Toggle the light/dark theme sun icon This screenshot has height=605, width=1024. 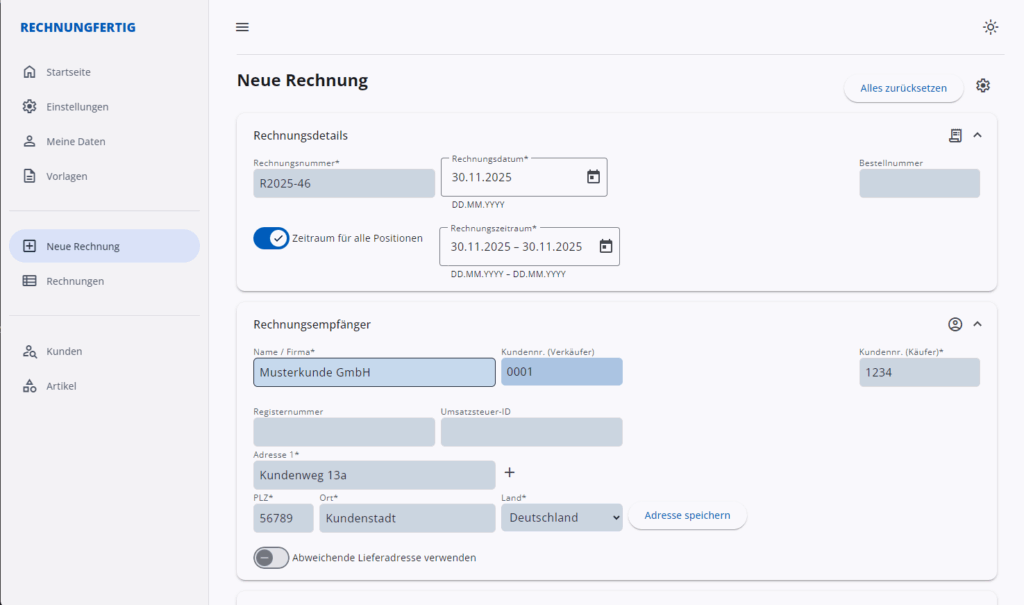990,27
